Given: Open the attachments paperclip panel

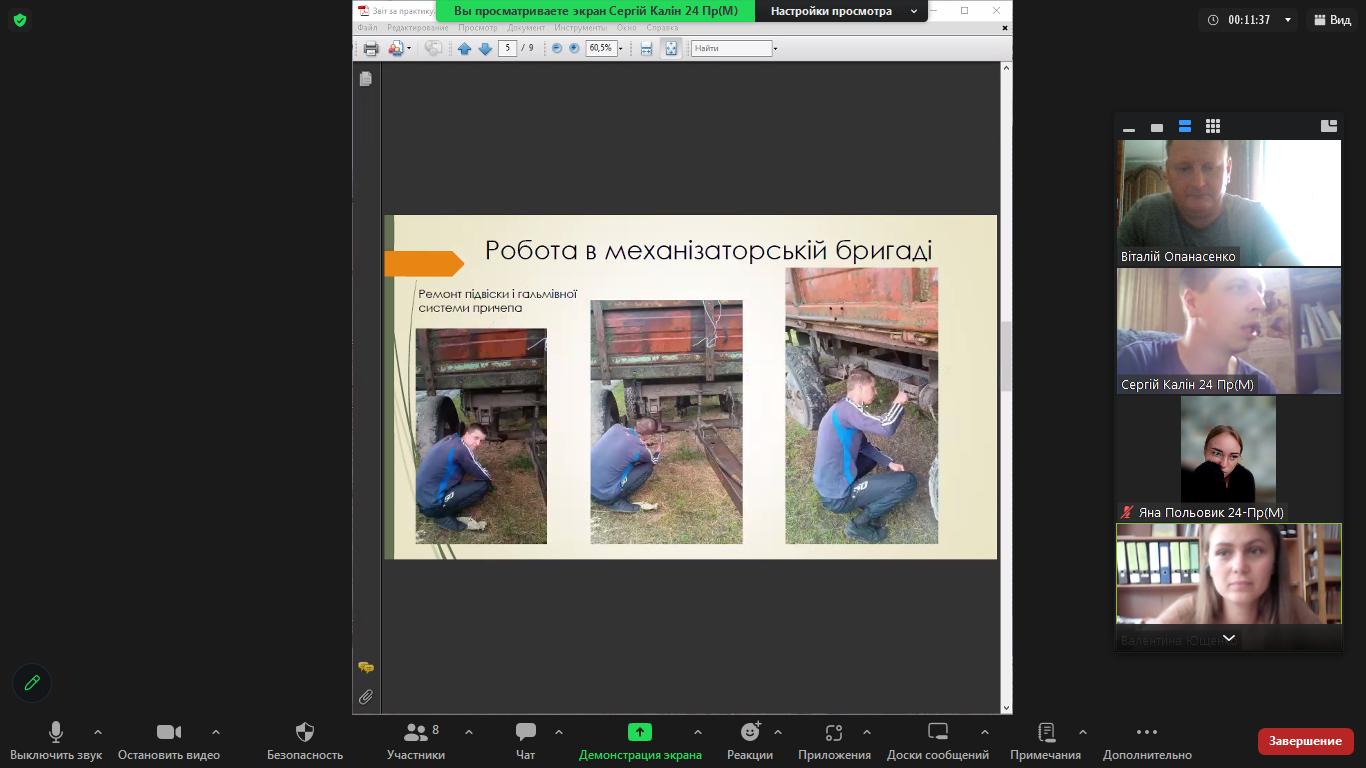Looking at the screenshot, I should [x=366, y=697].
